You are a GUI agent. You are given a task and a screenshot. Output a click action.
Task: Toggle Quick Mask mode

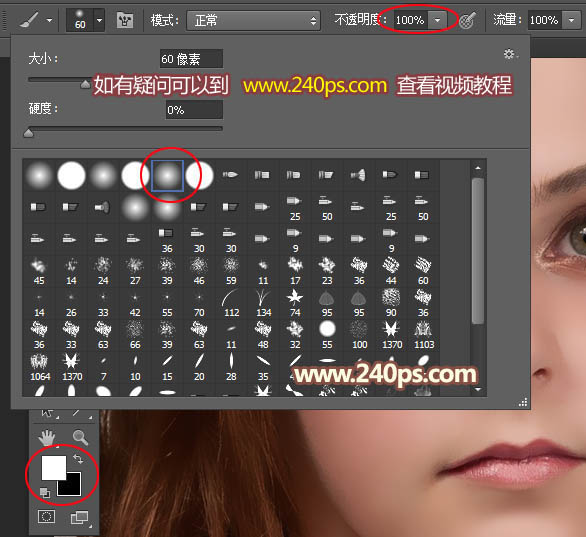coord(47,517)
